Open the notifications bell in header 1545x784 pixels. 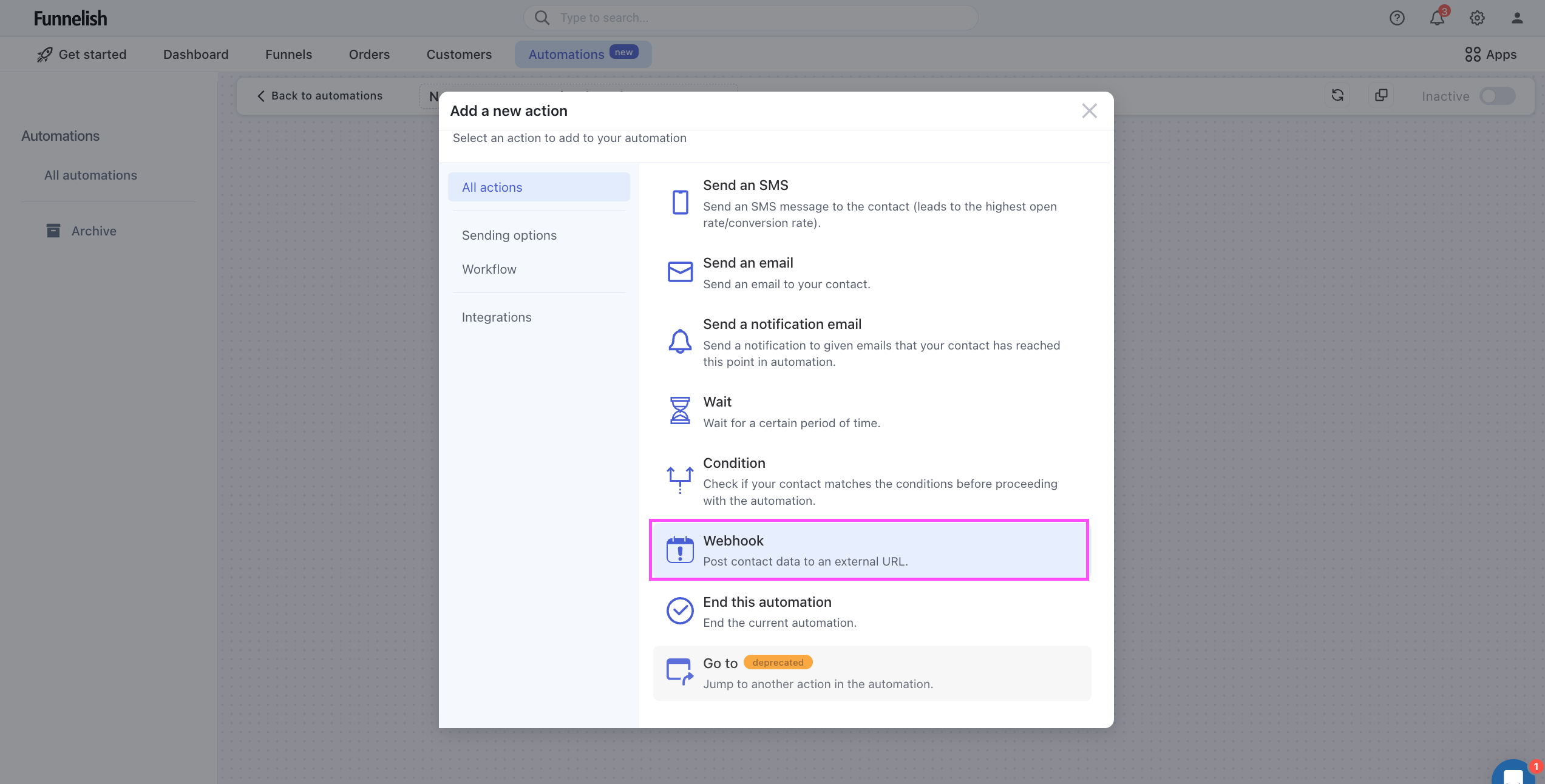pos(1436,18)
